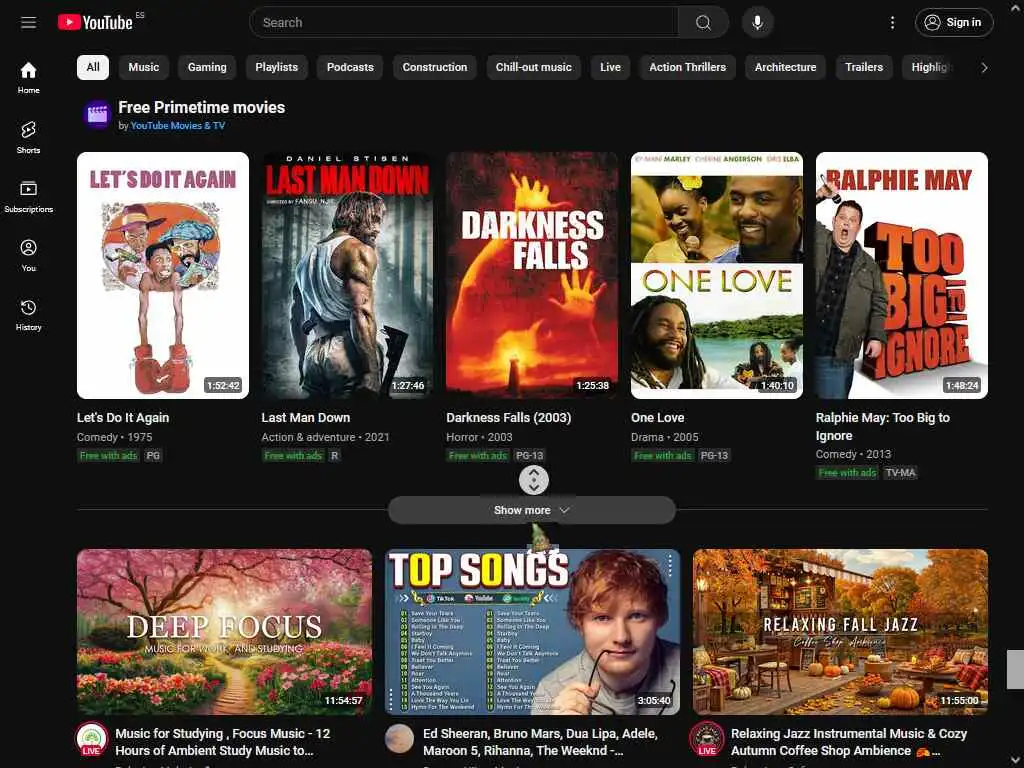Click the Last Man Down title
Screen dimensions: 1024x768
(x=306, y=417)
